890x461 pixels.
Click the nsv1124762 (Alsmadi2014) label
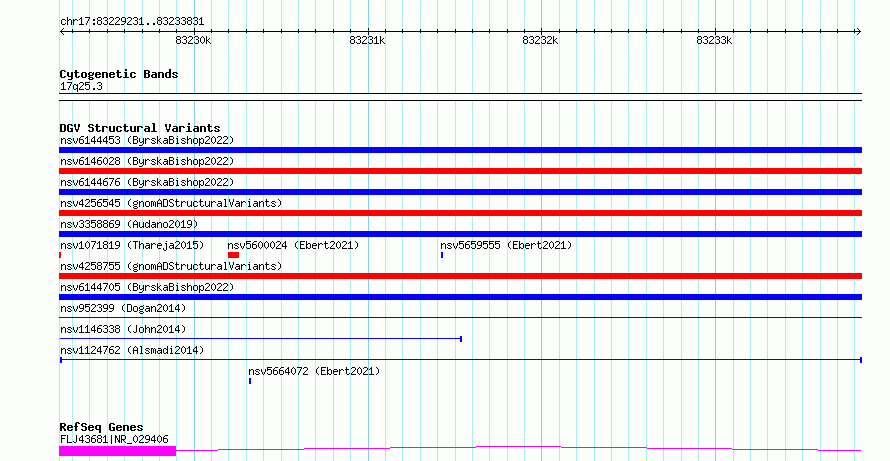(x=132, y=350)
